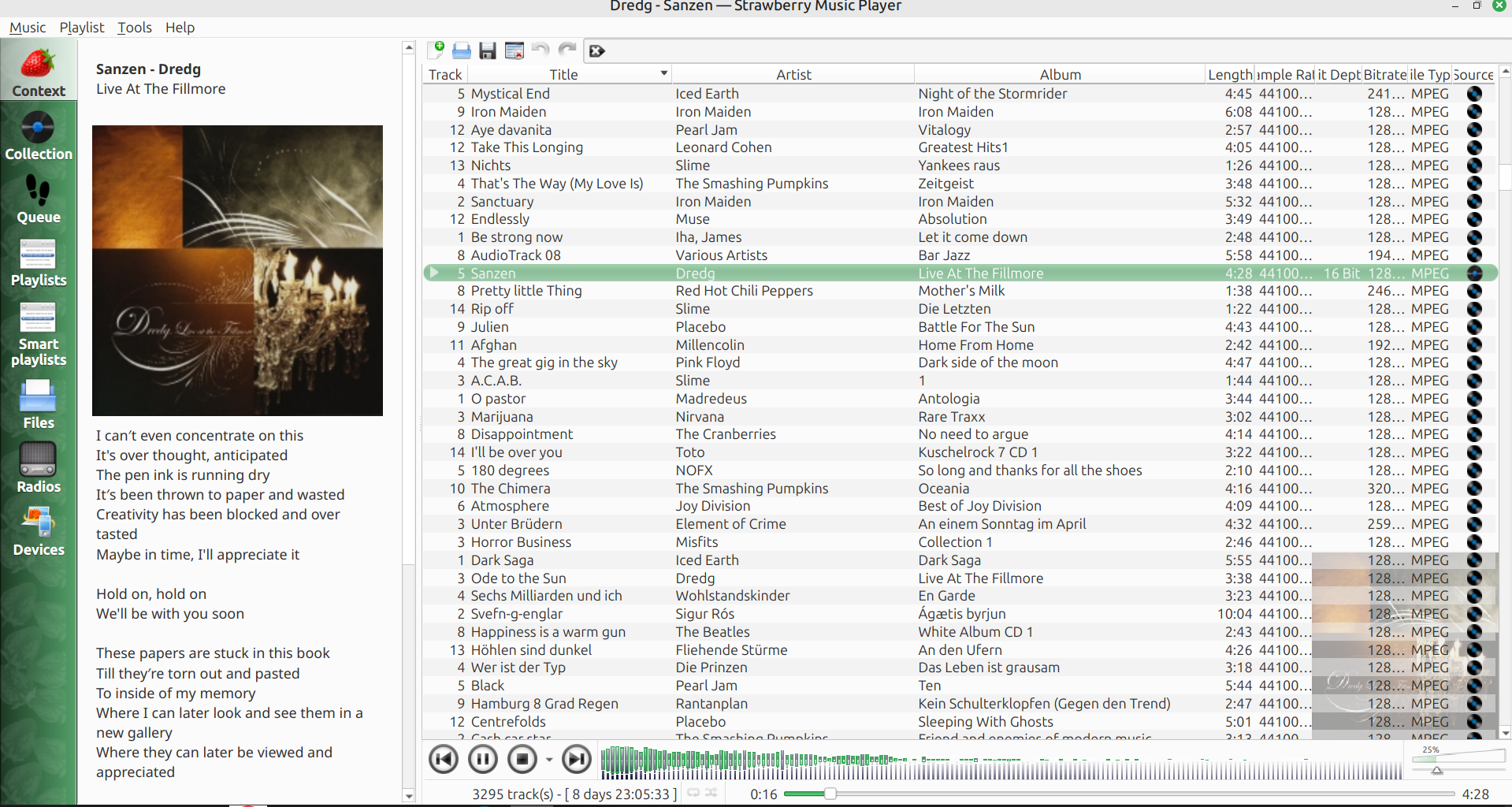Viewport: 1512px width, 807px height.
Task: Toggle the repeat mode icon
Action: (693, 793)
